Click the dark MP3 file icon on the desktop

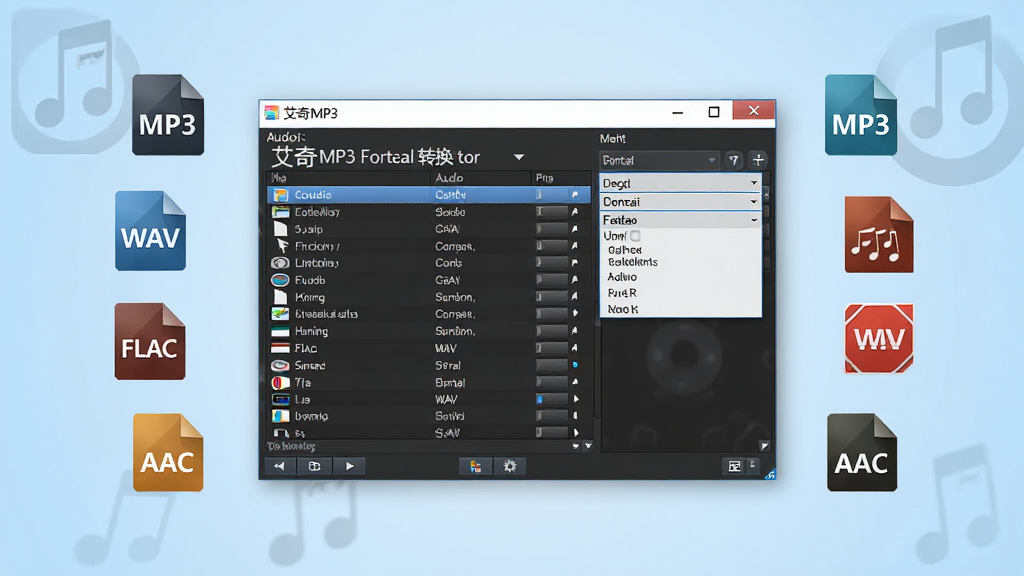168,115
